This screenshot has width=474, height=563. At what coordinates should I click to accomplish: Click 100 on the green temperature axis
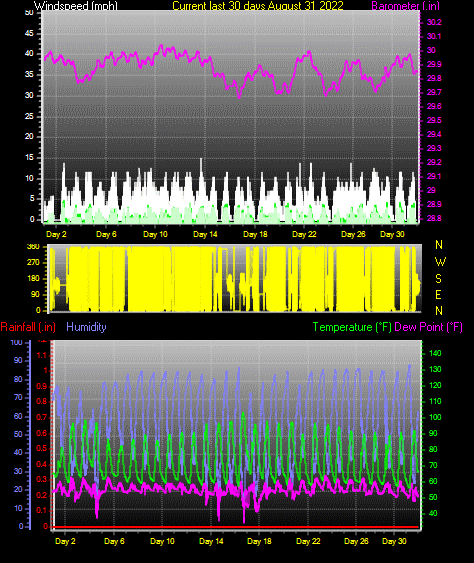pyautogui.click(x=435, y=417)
